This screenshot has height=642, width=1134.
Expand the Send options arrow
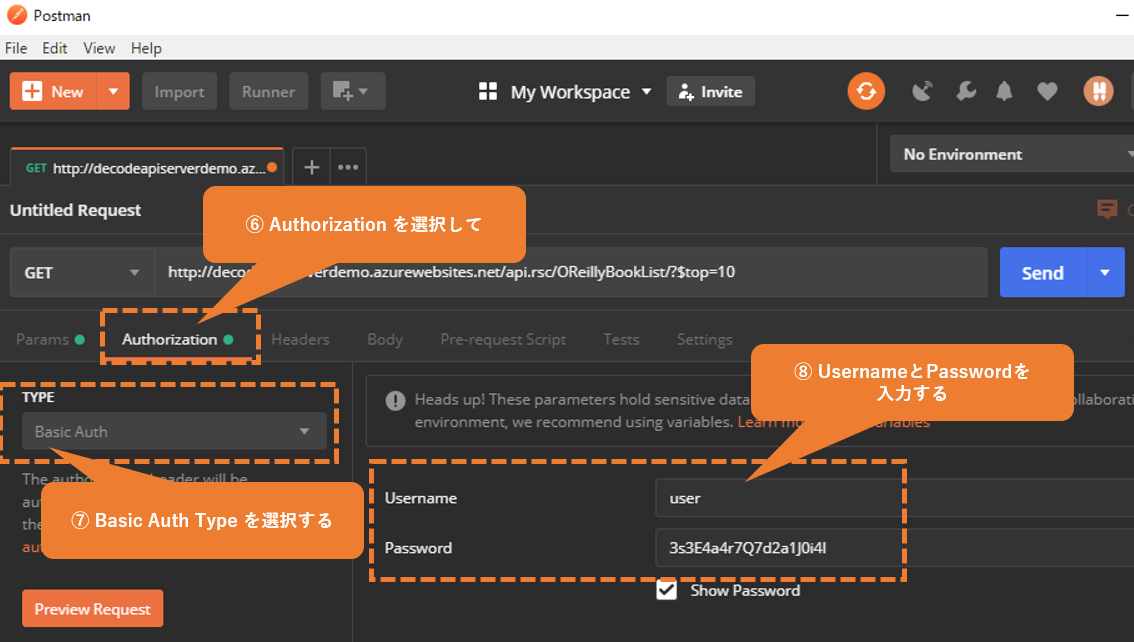[1105, 273]
